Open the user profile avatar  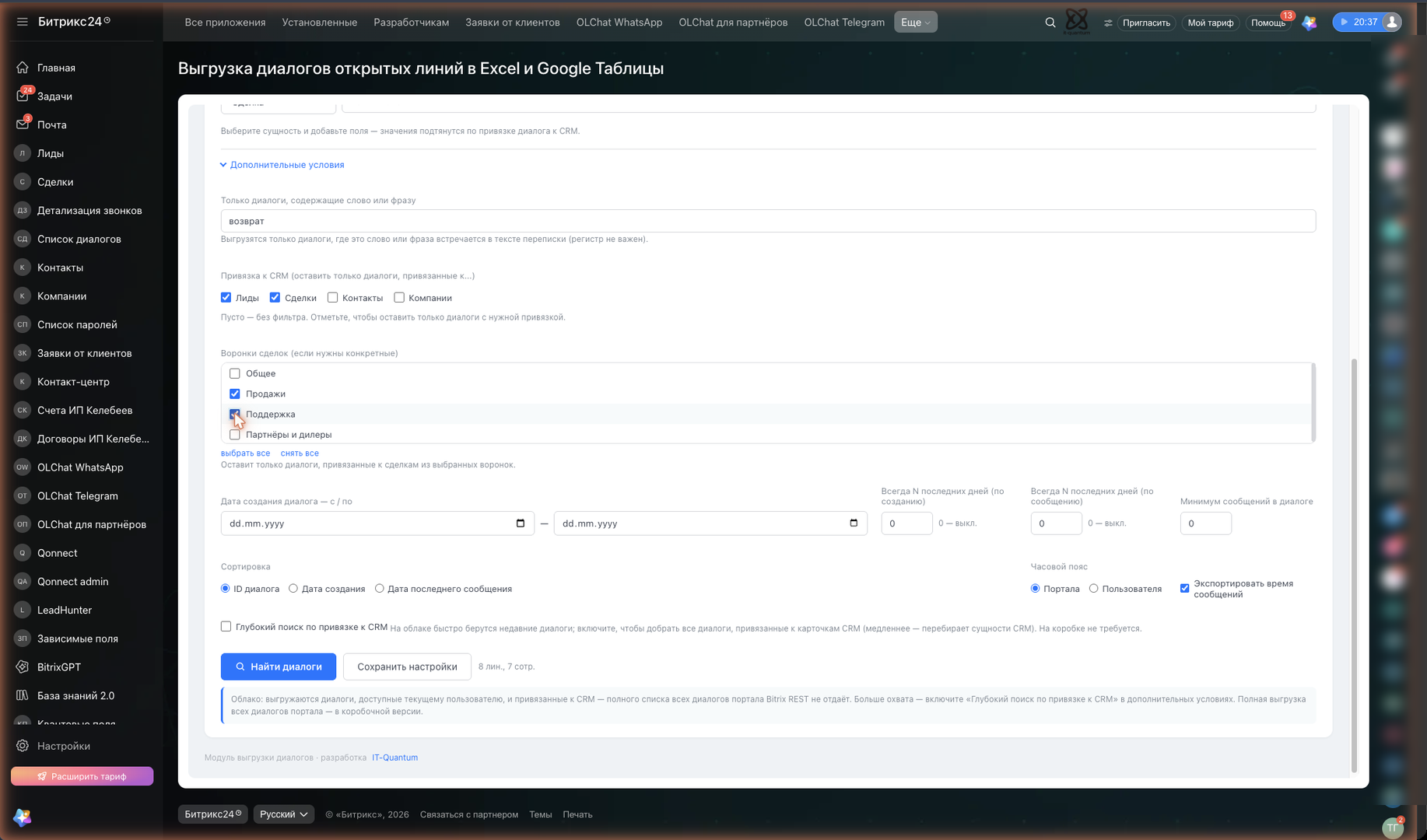click(1392, 22)
